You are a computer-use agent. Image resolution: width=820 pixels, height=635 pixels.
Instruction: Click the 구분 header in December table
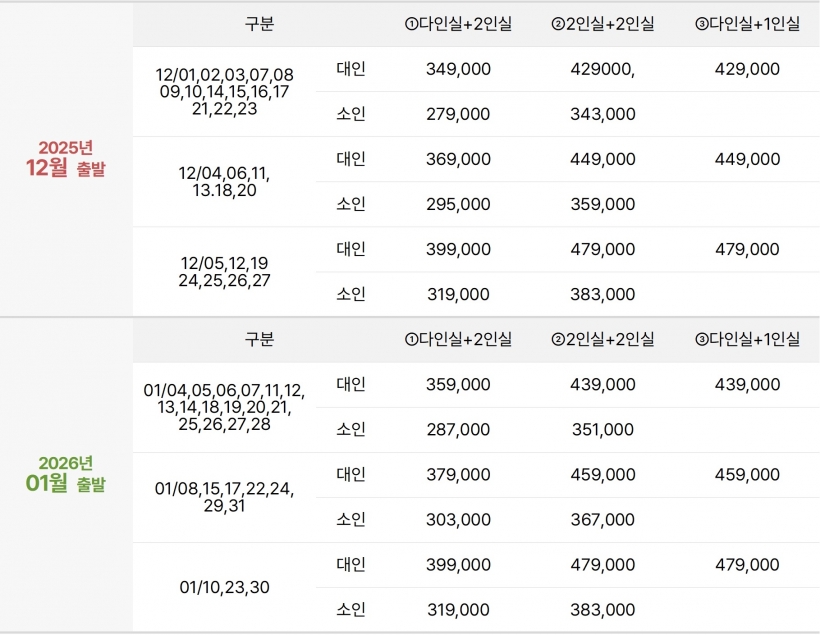coord(259,24)
